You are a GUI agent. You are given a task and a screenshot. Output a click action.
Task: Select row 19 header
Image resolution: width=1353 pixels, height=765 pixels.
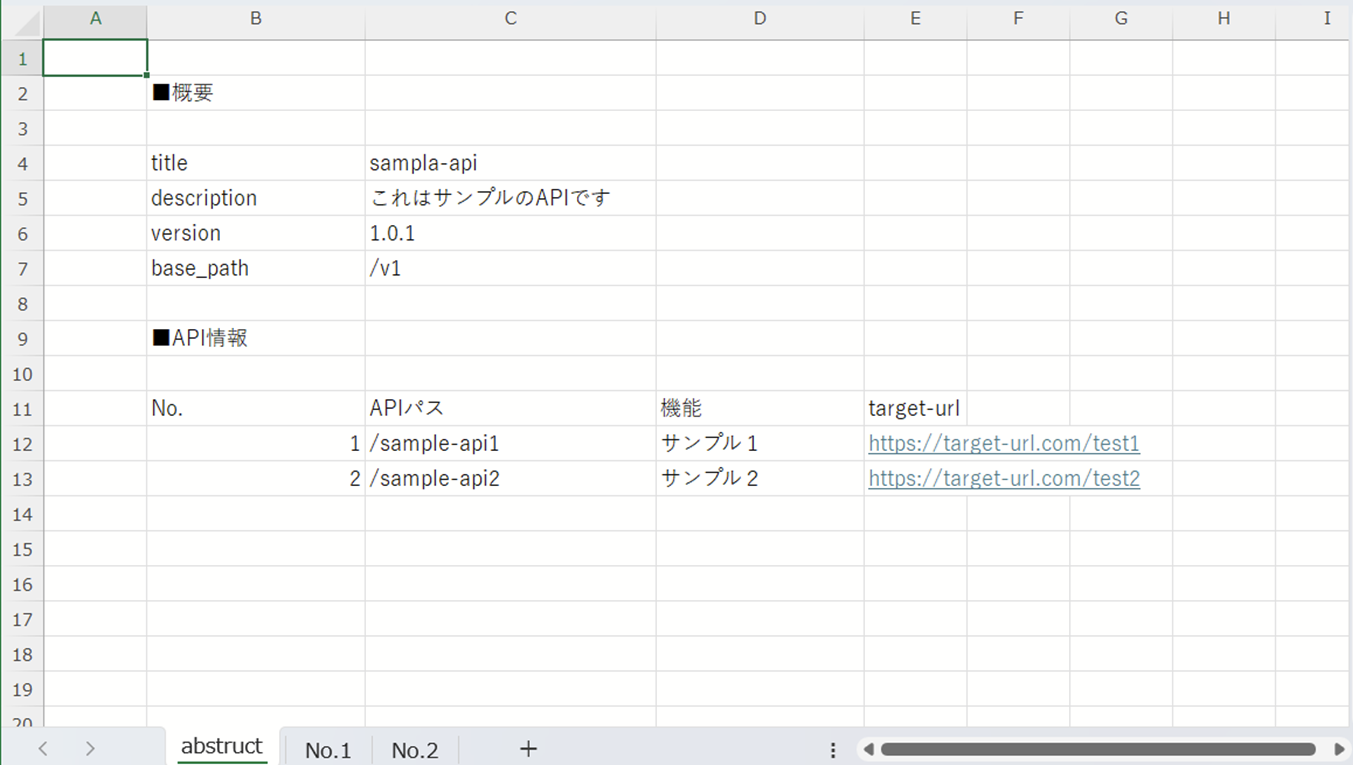22,689
